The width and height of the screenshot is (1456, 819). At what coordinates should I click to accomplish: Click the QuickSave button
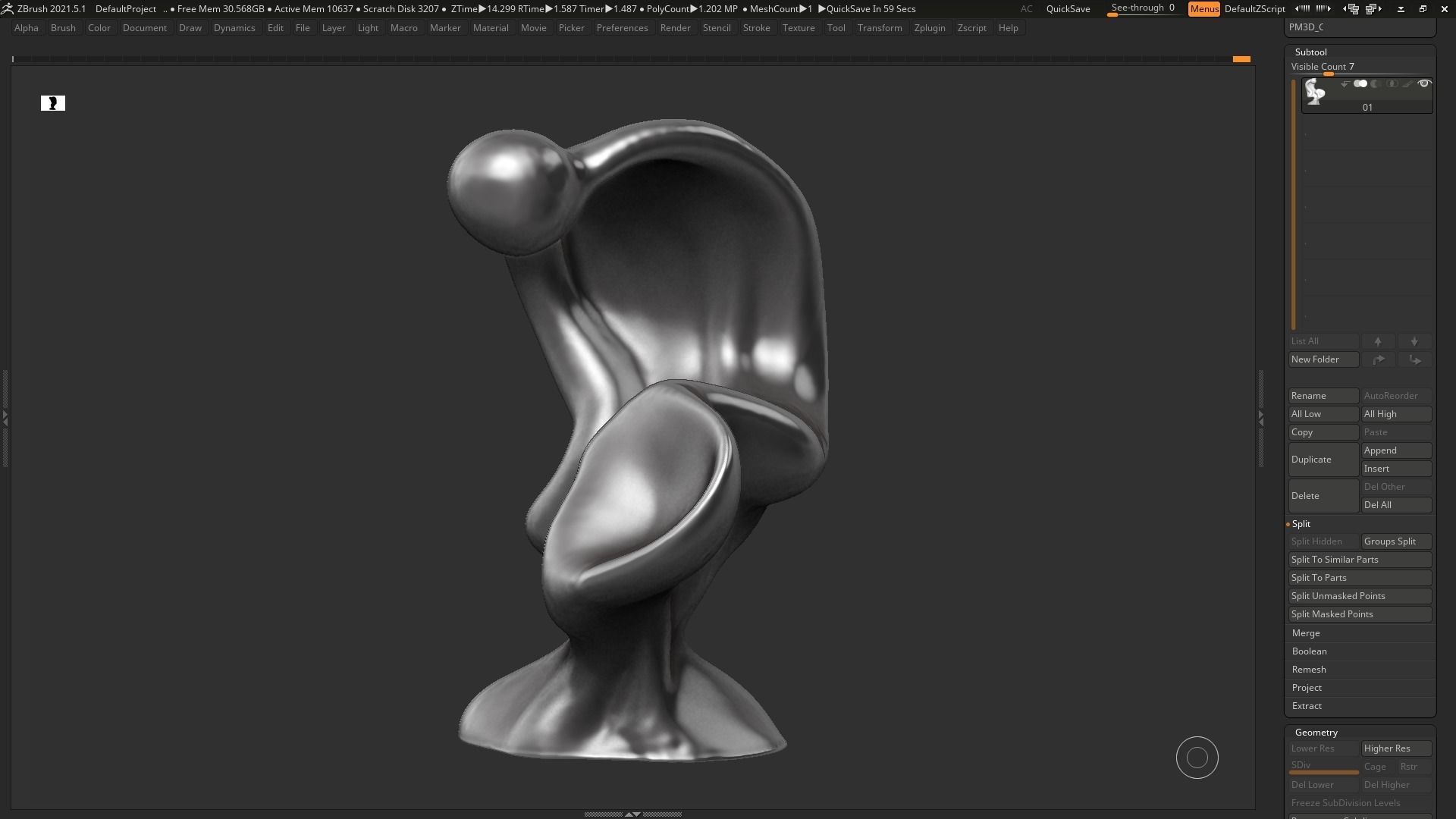pos(1068,9)
